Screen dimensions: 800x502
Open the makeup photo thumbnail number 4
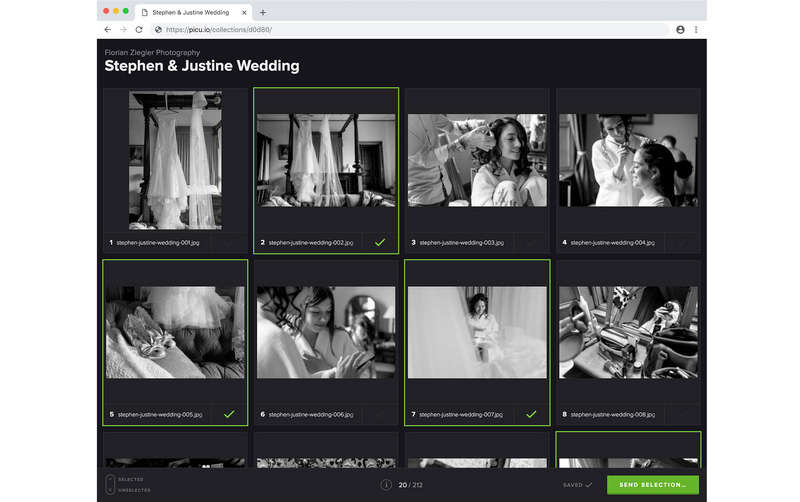click(x=628, y=160)
